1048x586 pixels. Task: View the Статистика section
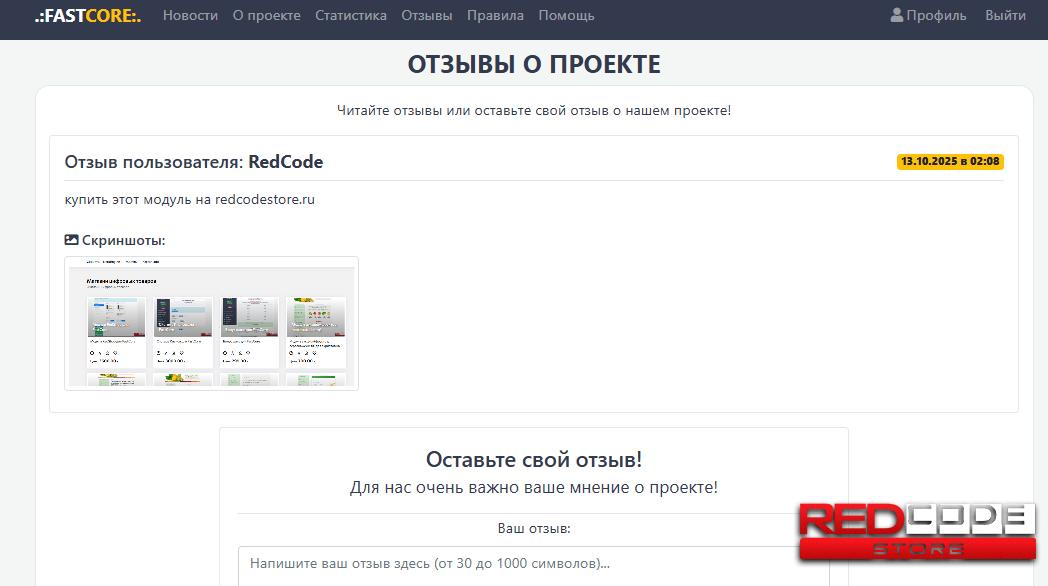point(351,15)
